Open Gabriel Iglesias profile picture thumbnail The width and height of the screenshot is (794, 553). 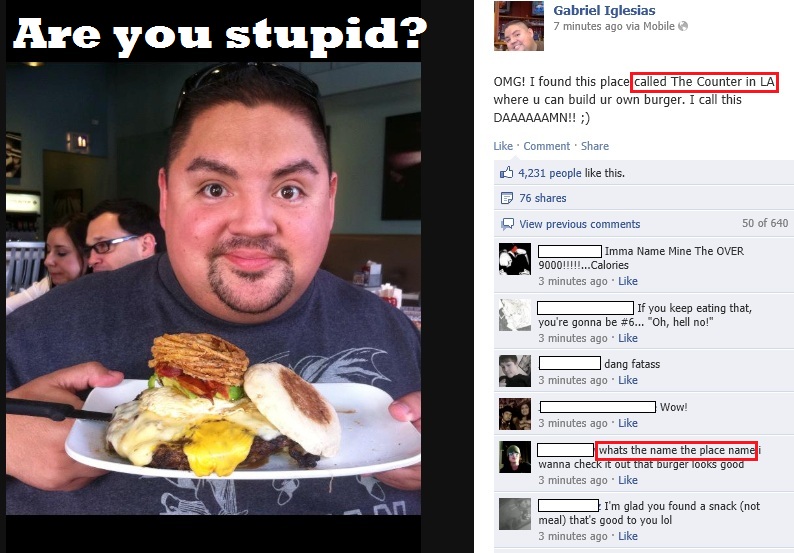519,25
